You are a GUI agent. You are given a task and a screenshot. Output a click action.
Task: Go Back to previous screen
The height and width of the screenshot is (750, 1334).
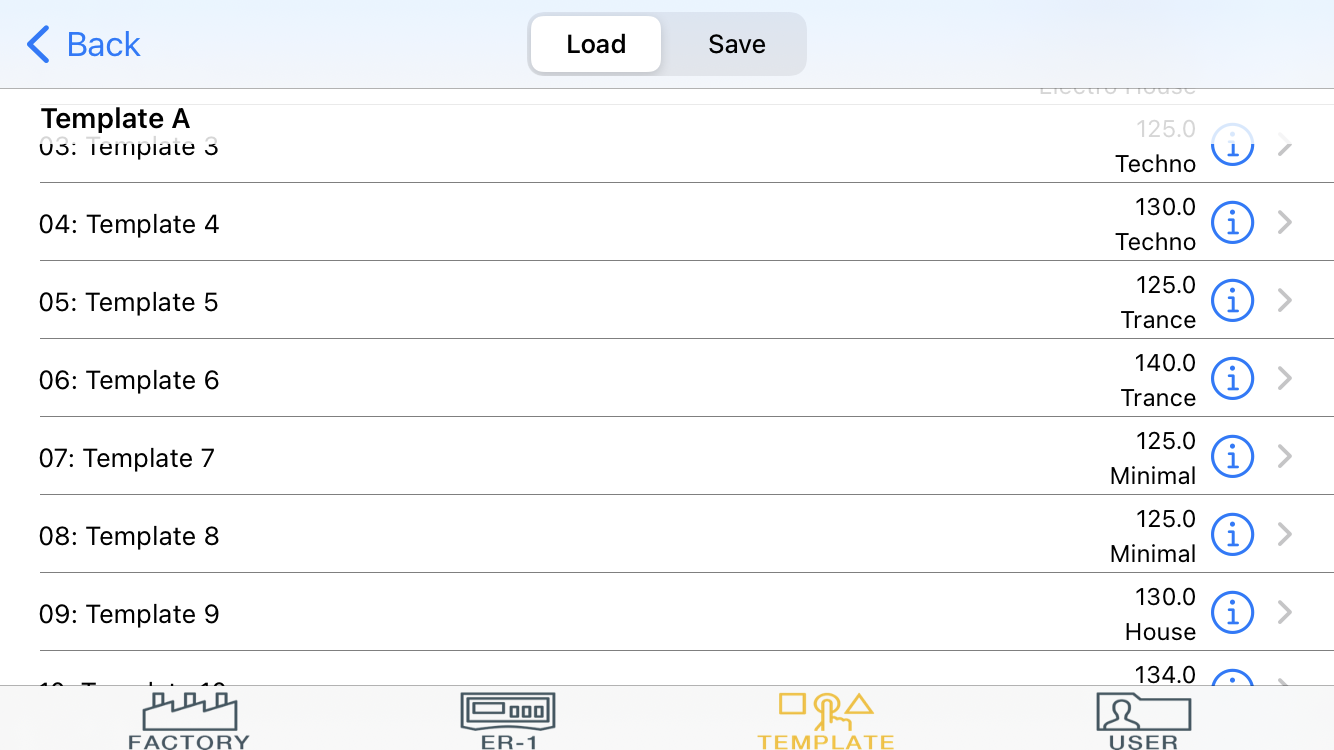[x=83, y=44]
